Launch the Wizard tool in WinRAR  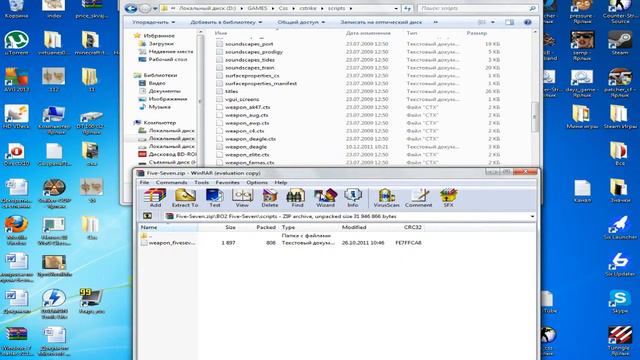(x=325, y=198)
